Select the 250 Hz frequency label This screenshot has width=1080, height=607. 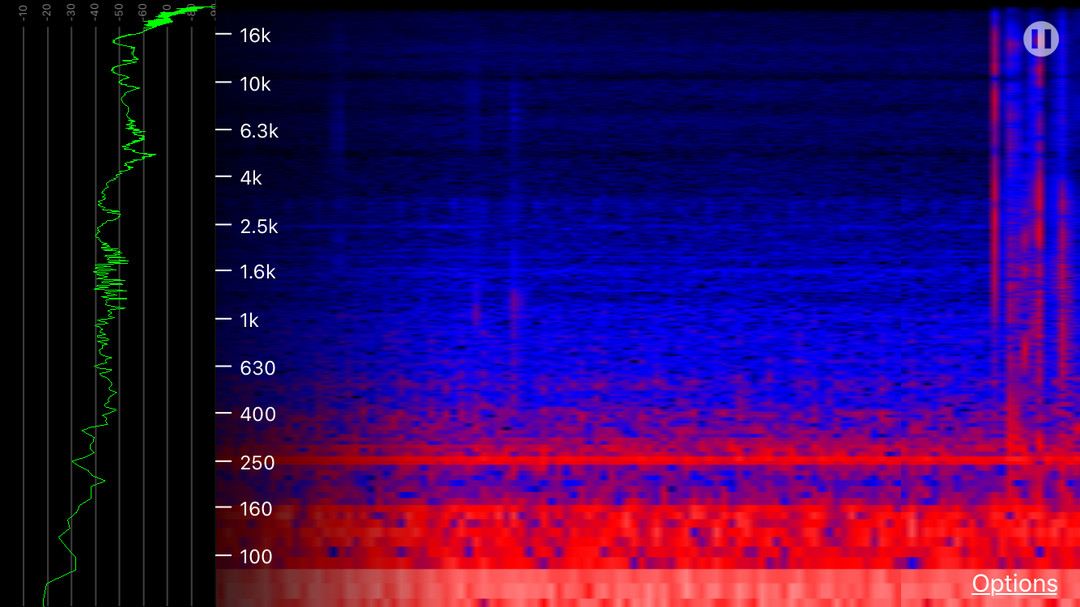257,463
